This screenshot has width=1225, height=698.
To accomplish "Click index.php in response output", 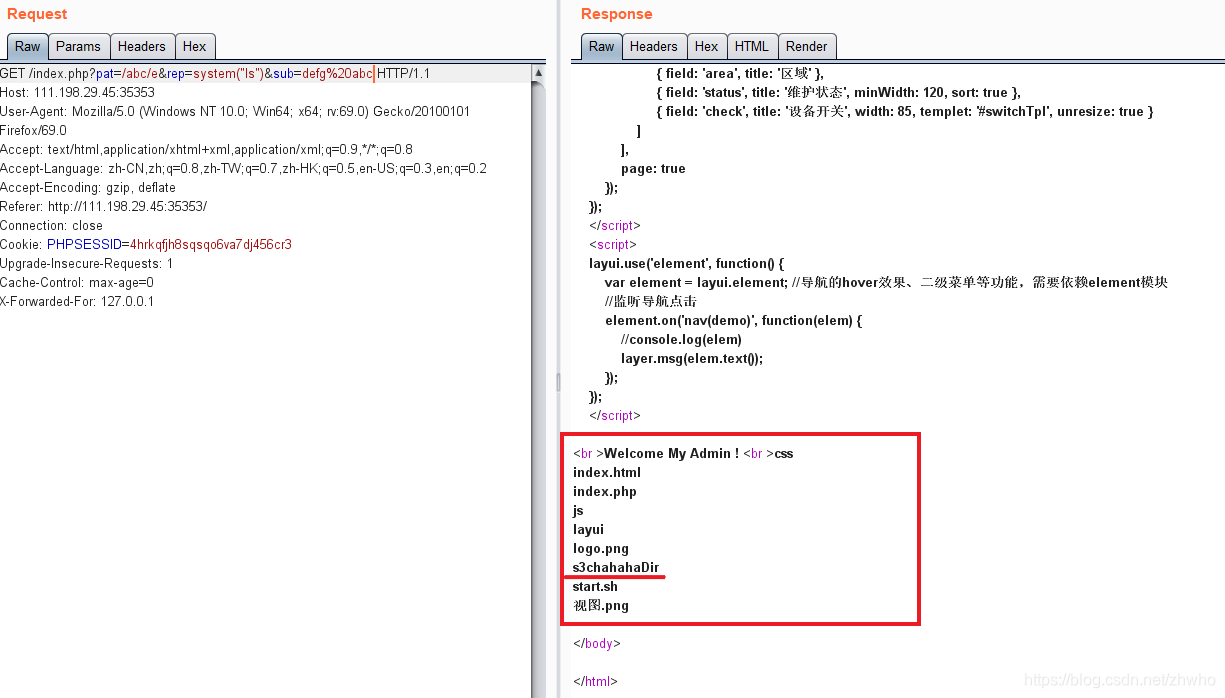I will tap(605, 491).
